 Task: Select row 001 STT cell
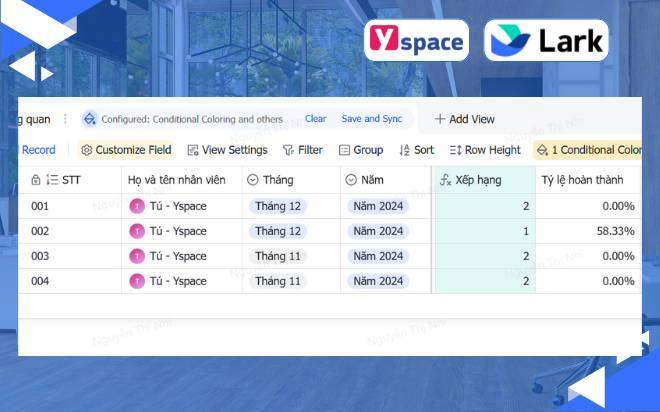(70, 206)
